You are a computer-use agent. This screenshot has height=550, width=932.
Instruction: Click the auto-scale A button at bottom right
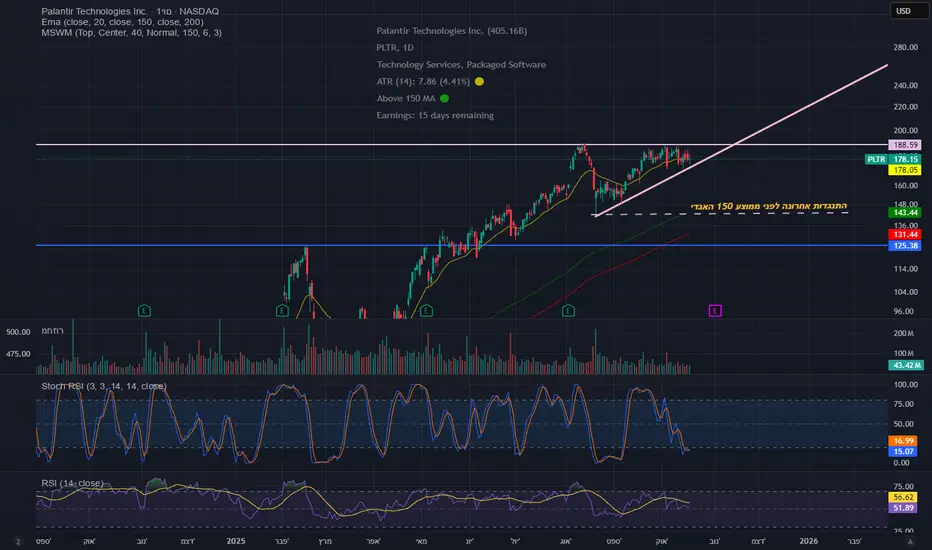(x=910, y=541)
